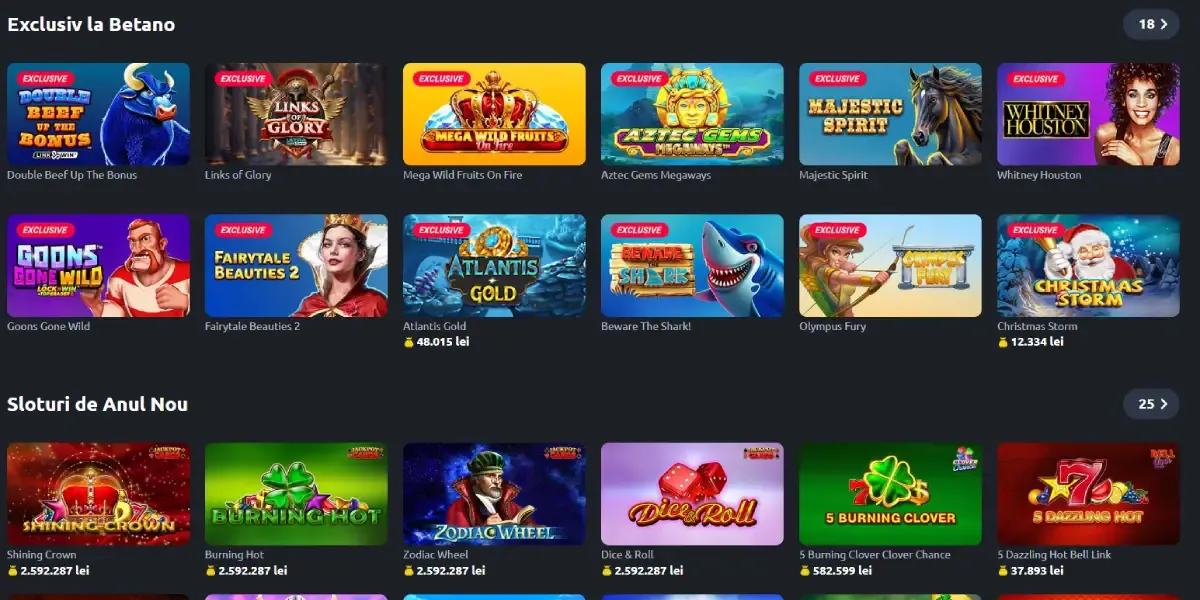This screenshot has width=1200, height=600.
Task: Click the Dice & Roll jackpot amount
Action: tap(650, 571)
